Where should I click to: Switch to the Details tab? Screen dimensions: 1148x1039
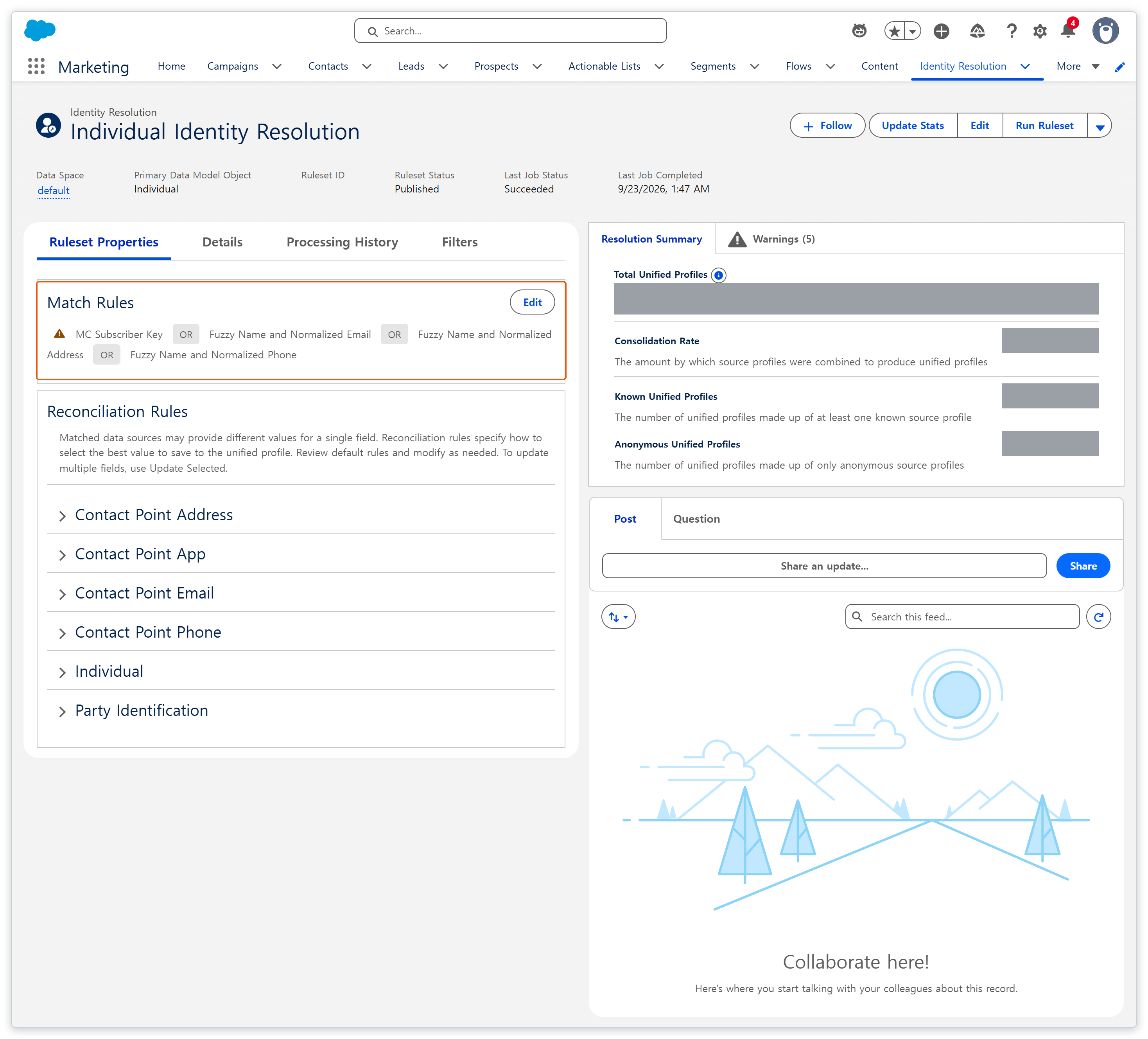pos(222,242)
